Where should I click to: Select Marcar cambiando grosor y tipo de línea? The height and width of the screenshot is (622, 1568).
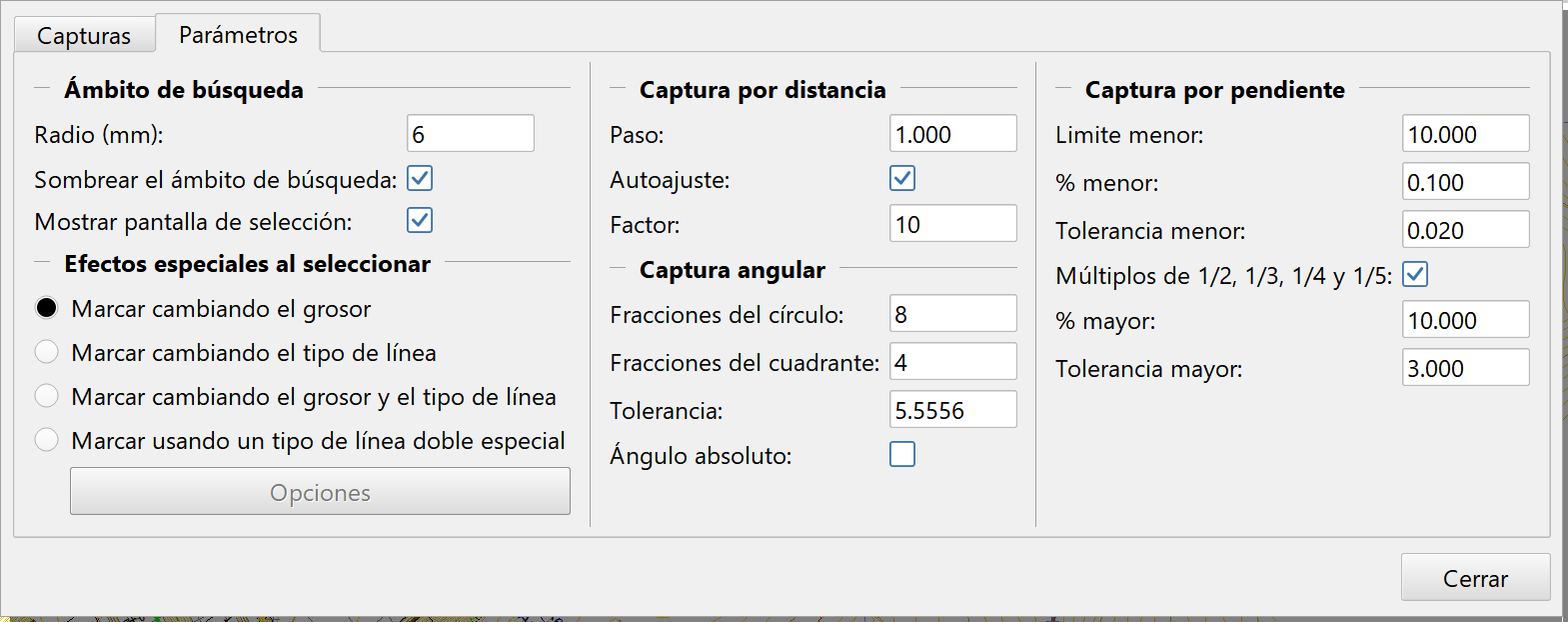pos(47,396)
